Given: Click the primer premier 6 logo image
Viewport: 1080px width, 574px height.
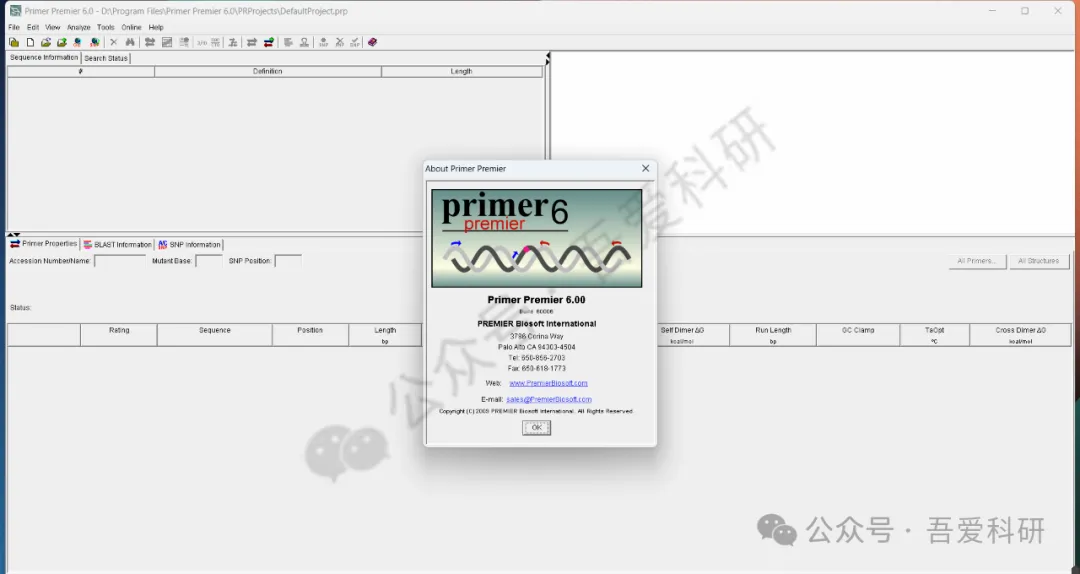Looking at the screenshot, I should click(537, 238).
